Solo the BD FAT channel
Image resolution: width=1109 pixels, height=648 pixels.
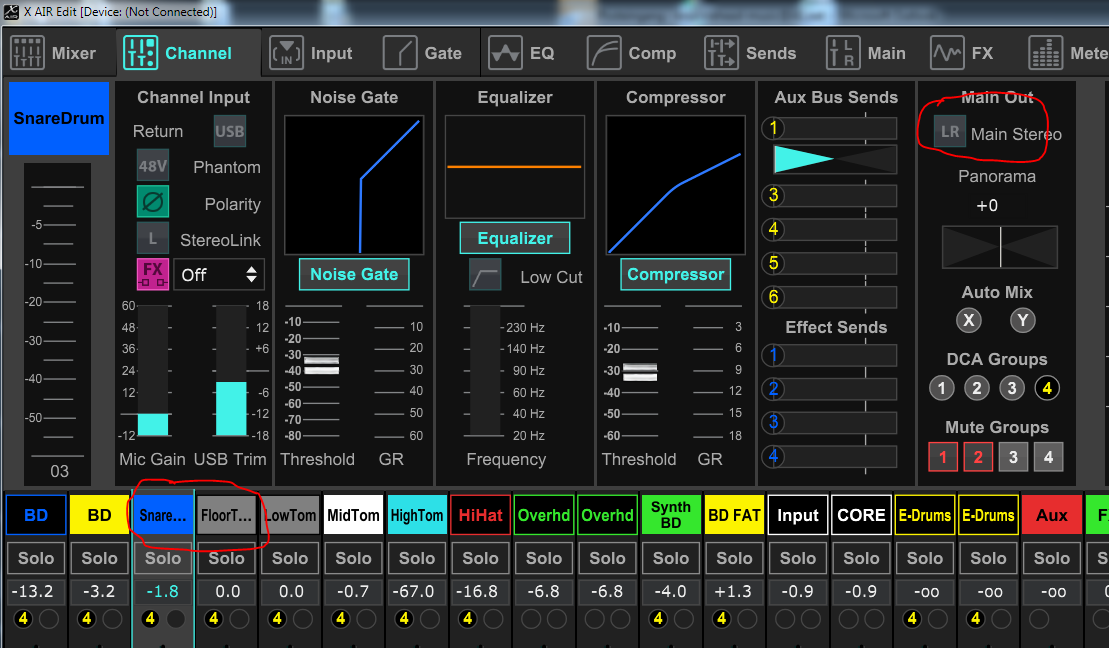[735, 558]
